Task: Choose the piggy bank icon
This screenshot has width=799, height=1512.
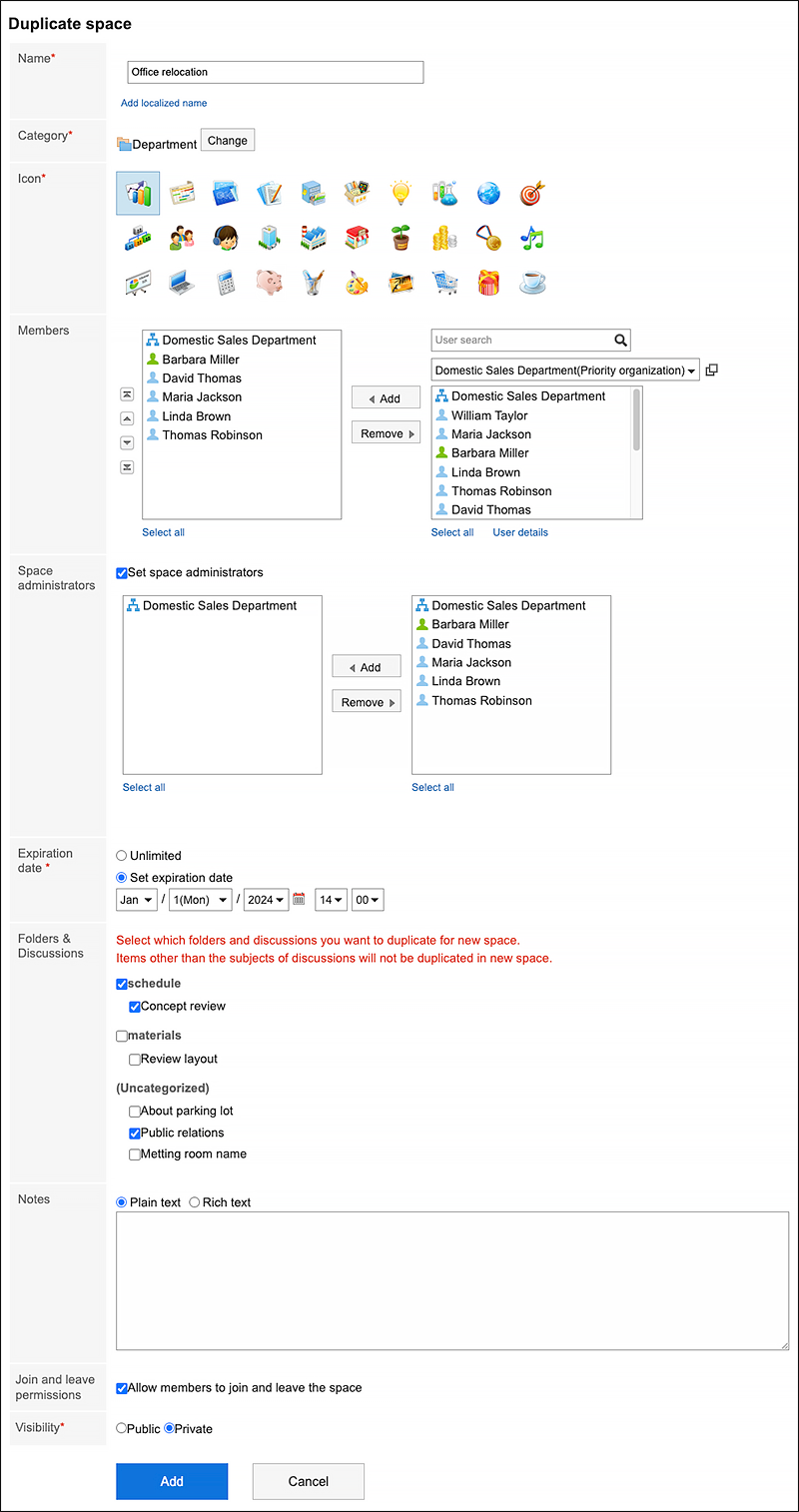Action: [270, 283]
